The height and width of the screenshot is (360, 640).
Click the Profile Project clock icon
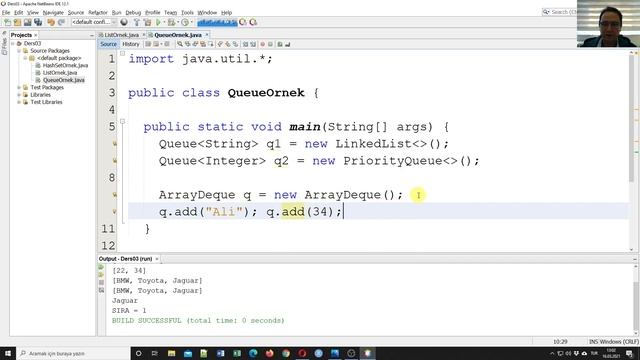[x=185, y=22]
